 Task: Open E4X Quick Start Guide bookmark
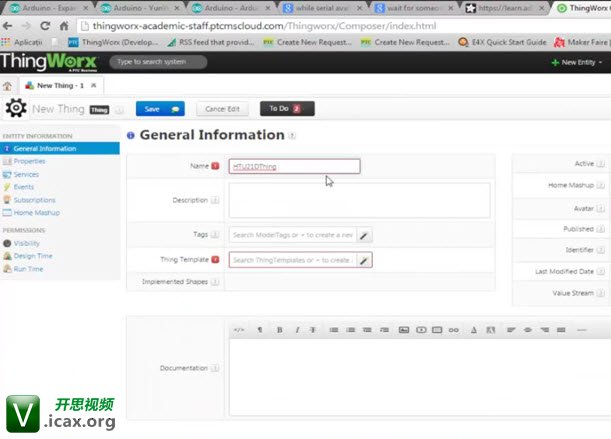pos(503,42)
